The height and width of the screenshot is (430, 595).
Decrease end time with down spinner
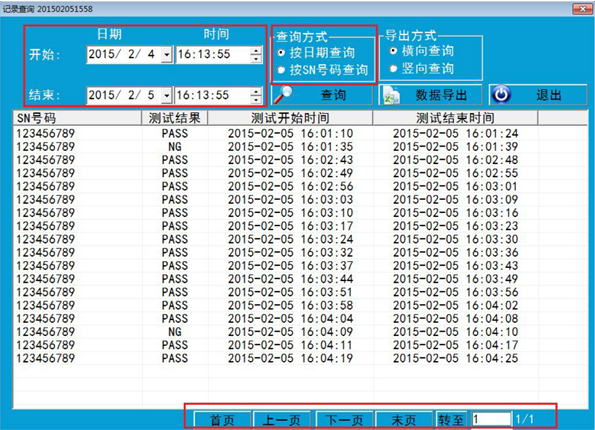[257, 99]
